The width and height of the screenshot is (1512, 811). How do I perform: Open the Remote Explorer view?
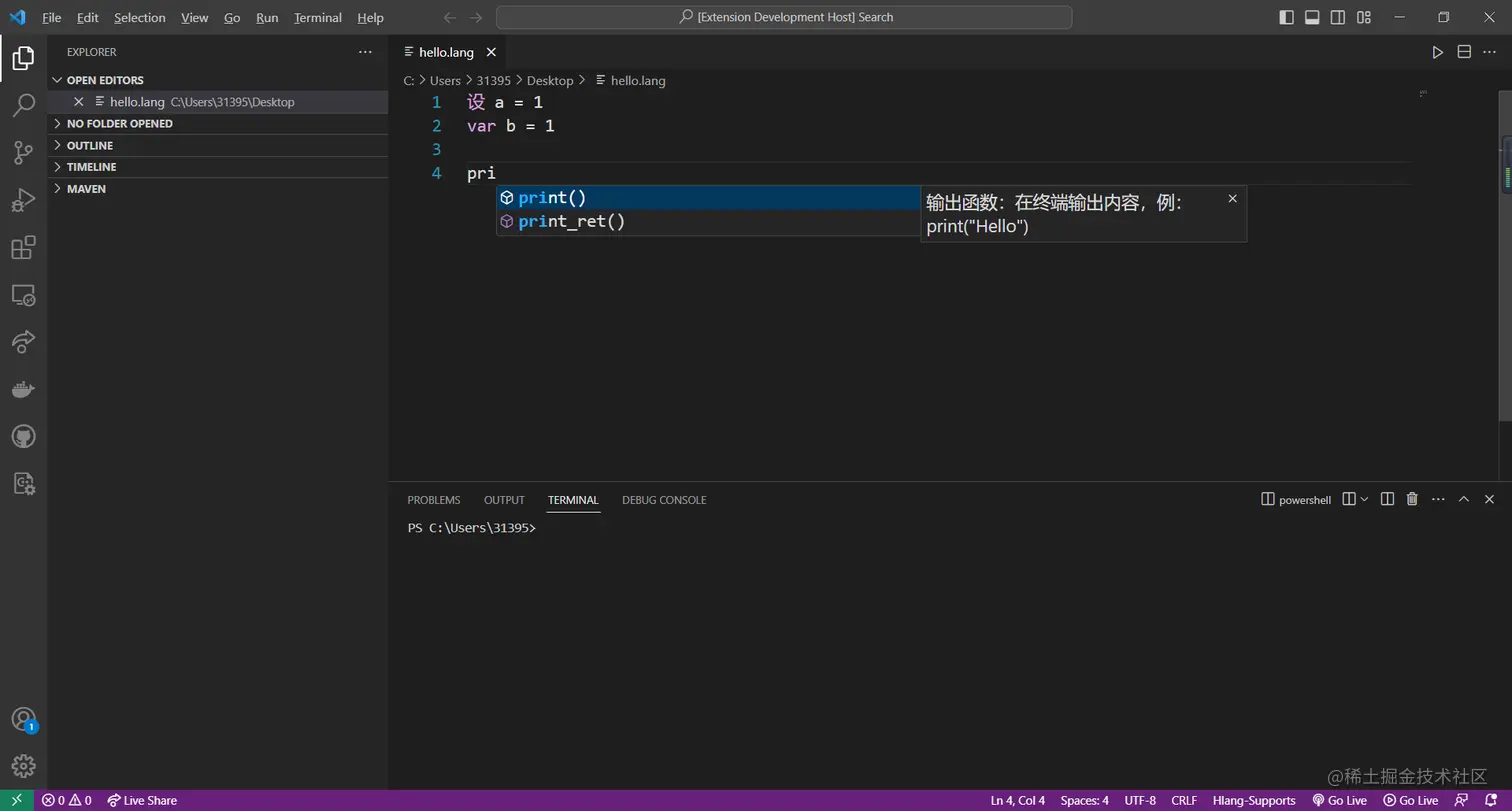point(23,295)
